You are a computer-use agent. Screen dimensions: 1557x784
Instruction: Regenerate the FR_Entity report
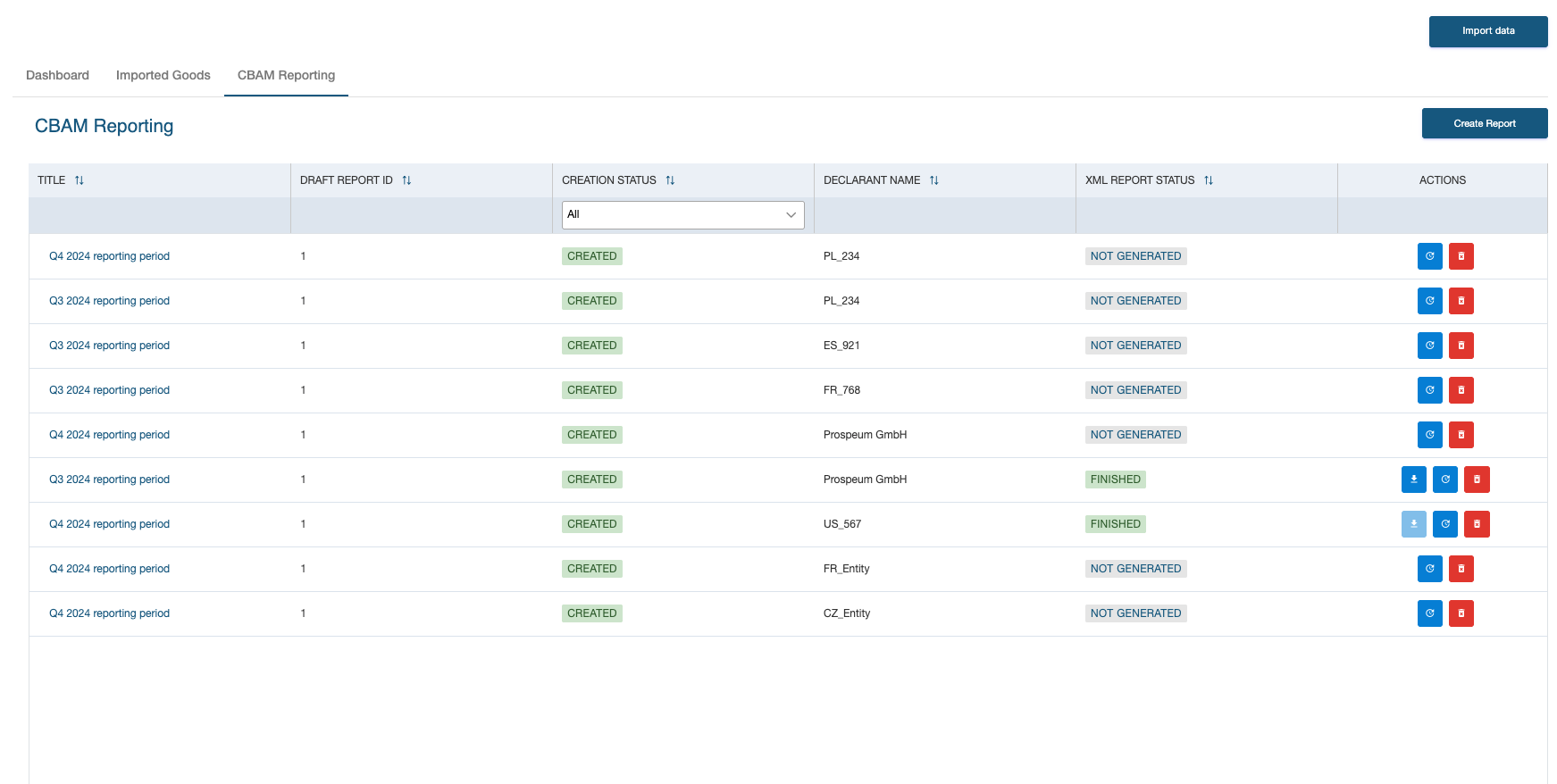1429,569
